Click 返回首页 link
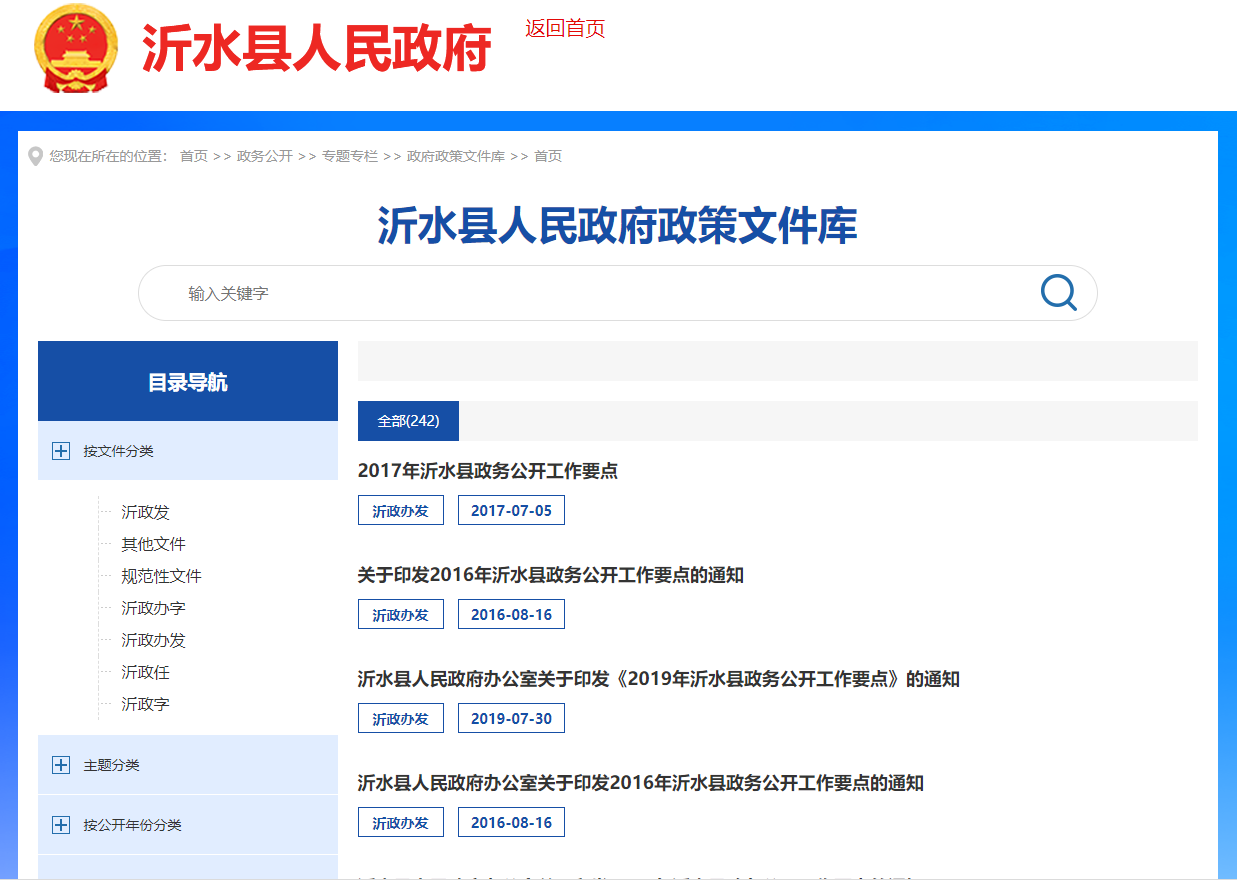1237x880 pixels. coord(565,29)
